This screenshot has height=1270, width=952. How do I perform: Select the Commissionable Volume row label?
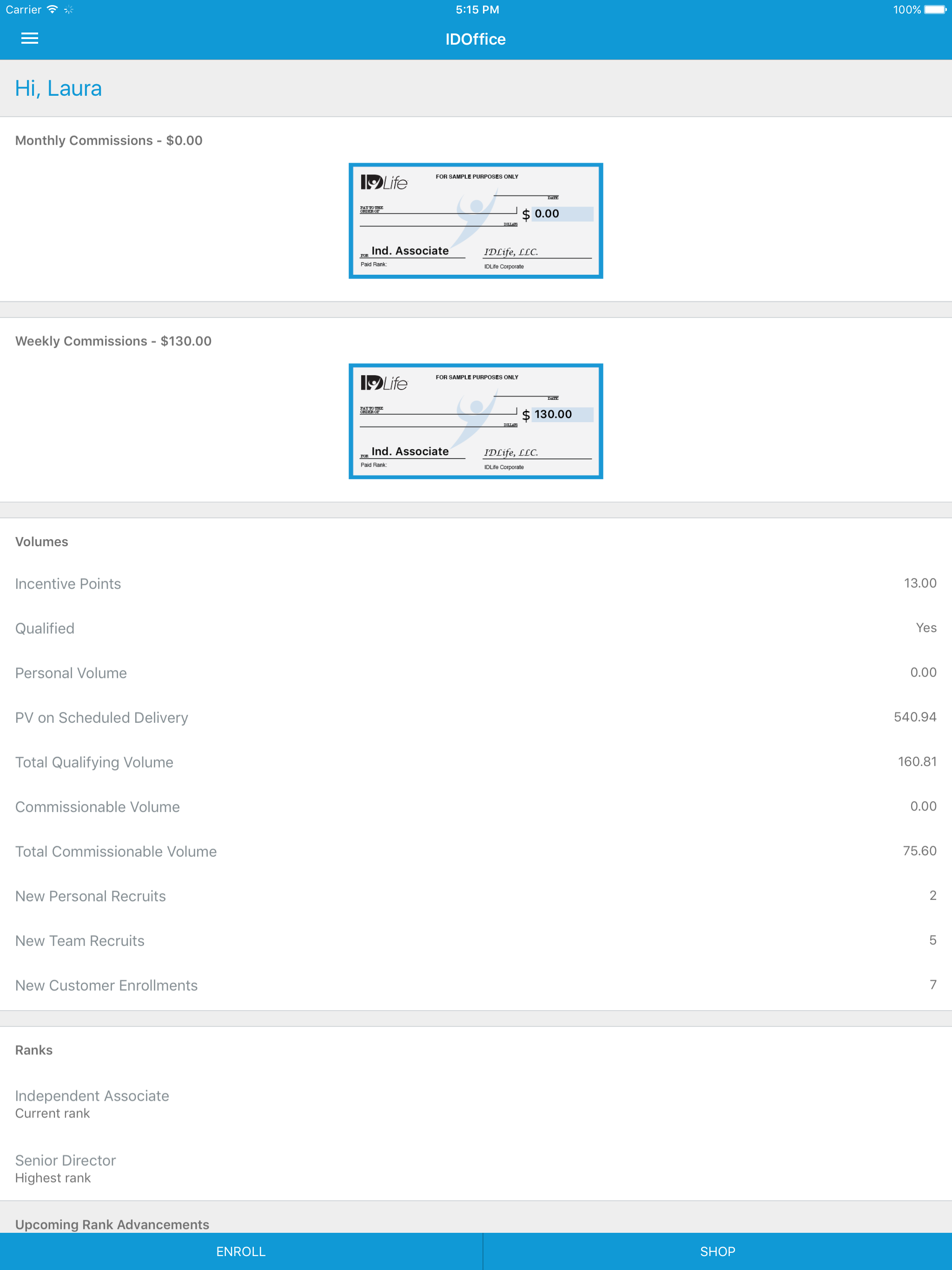click(98, 807)
